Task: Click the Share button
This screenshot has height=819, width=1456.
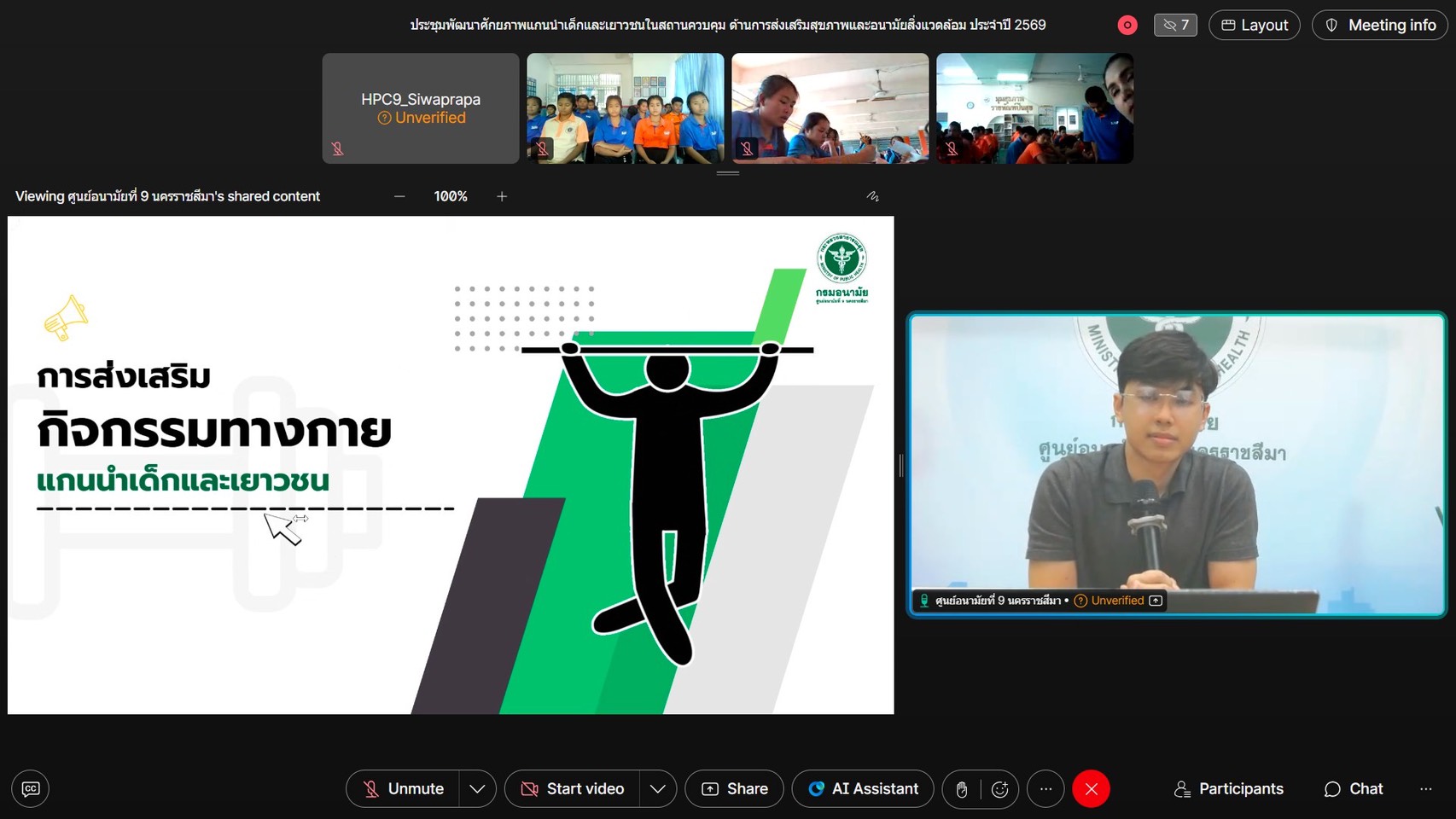Action: 735,789
